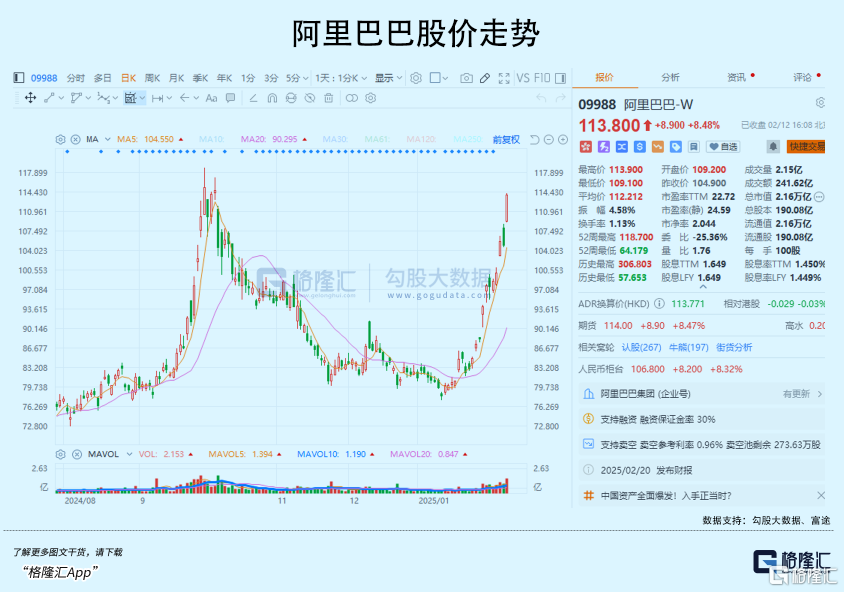Viewport: 844px width, 592px height.
Task: Open the layout square dropdown
Action: click(x=439, y=78)
